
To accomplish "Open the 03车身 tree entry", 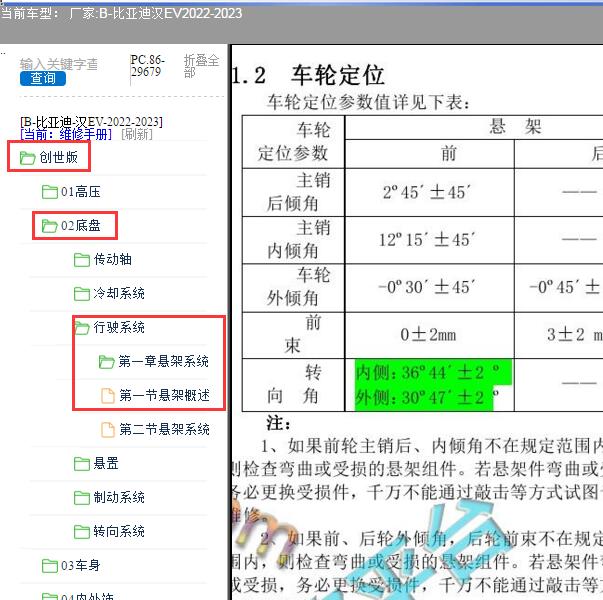I will pos(80,565).
